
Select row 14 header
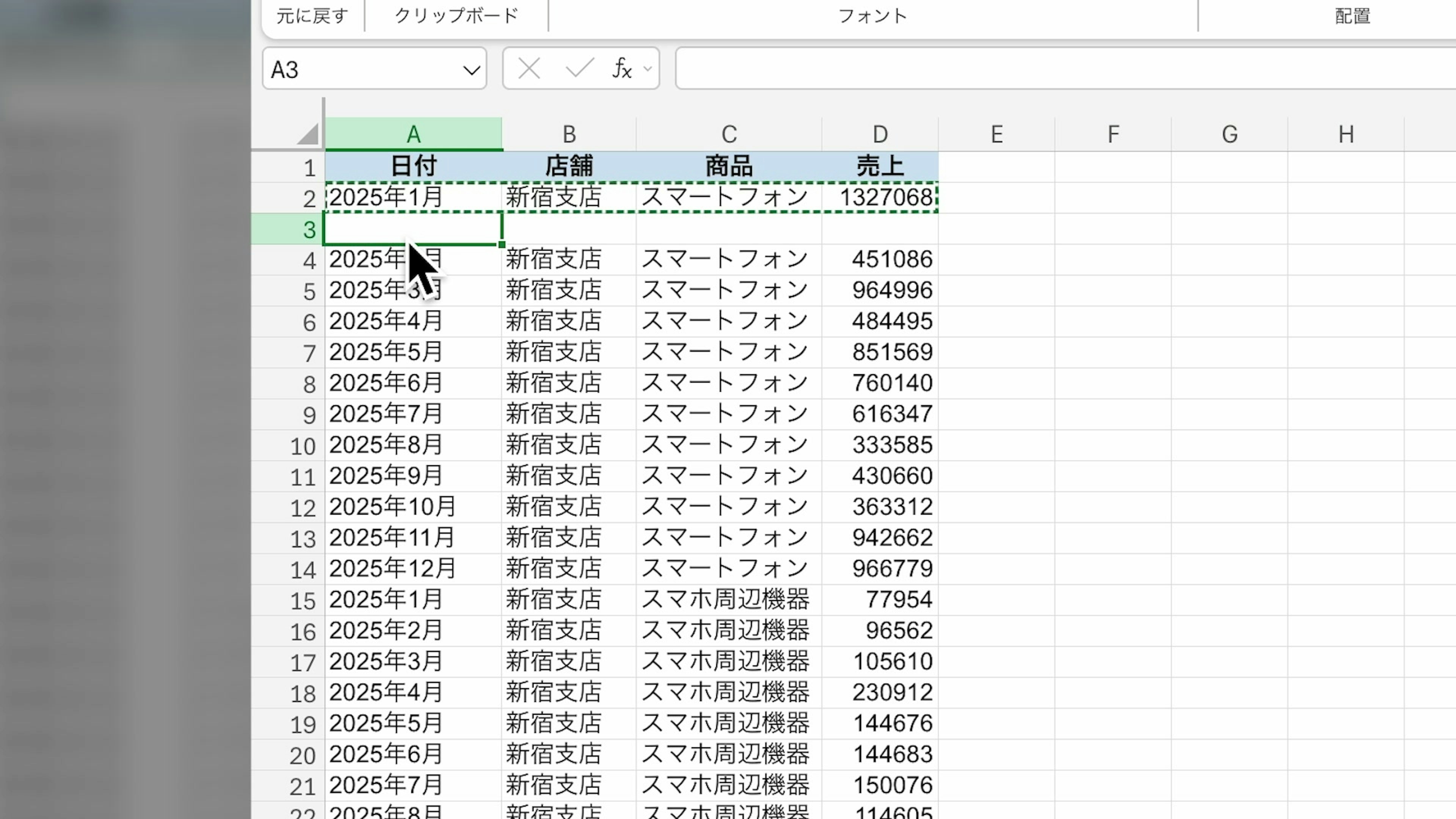[x=288, y=569]
